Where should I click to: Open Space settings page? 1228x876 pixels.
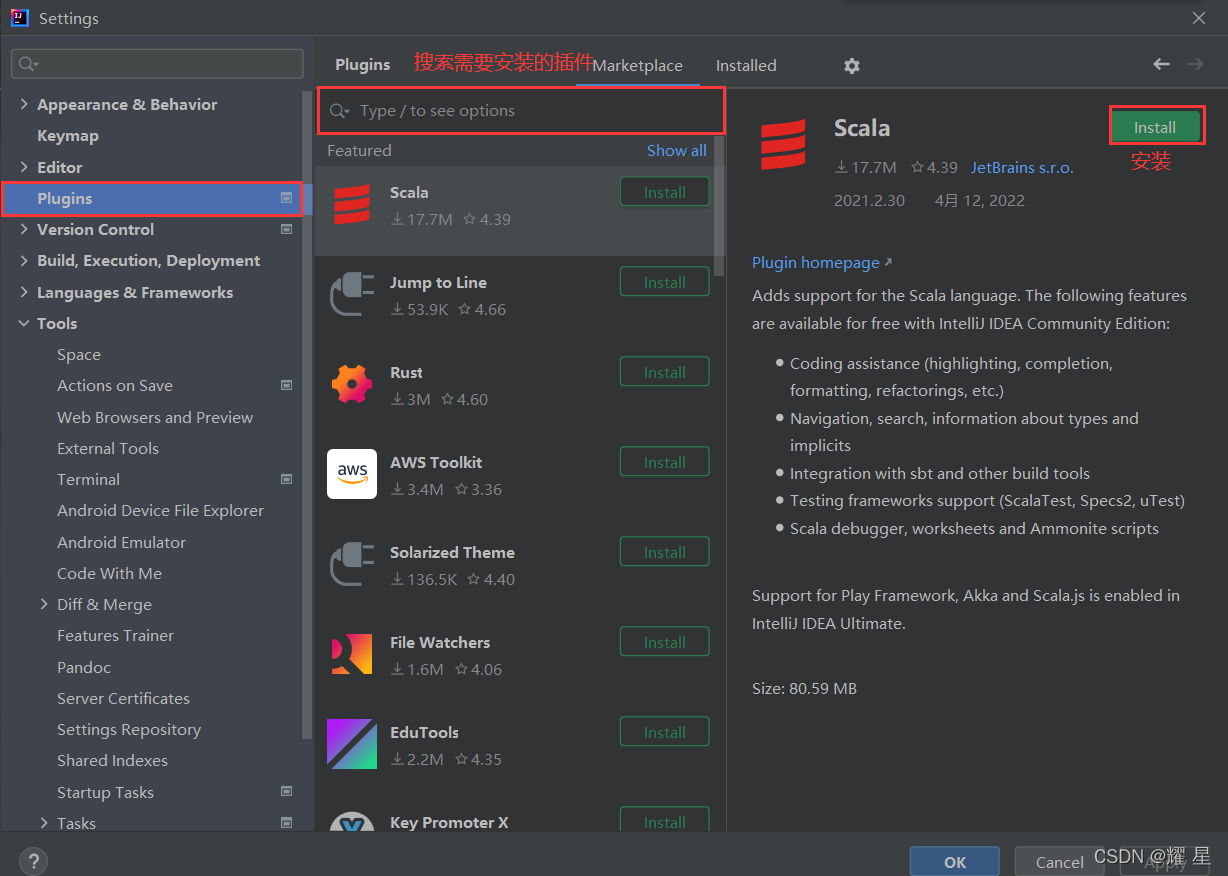[79, 354]
